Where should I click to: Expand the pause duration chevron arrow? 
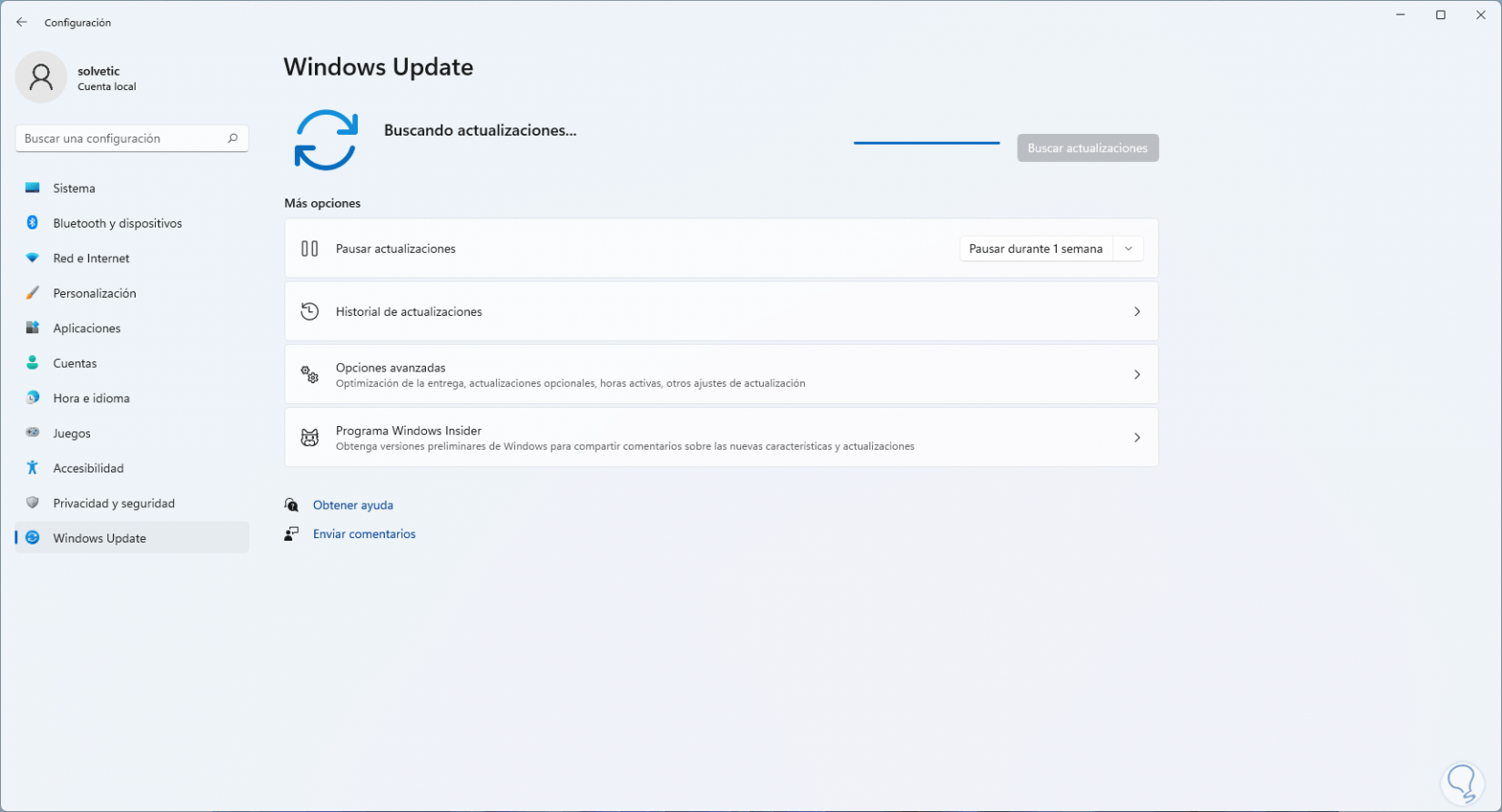[x=1129, y=249]
